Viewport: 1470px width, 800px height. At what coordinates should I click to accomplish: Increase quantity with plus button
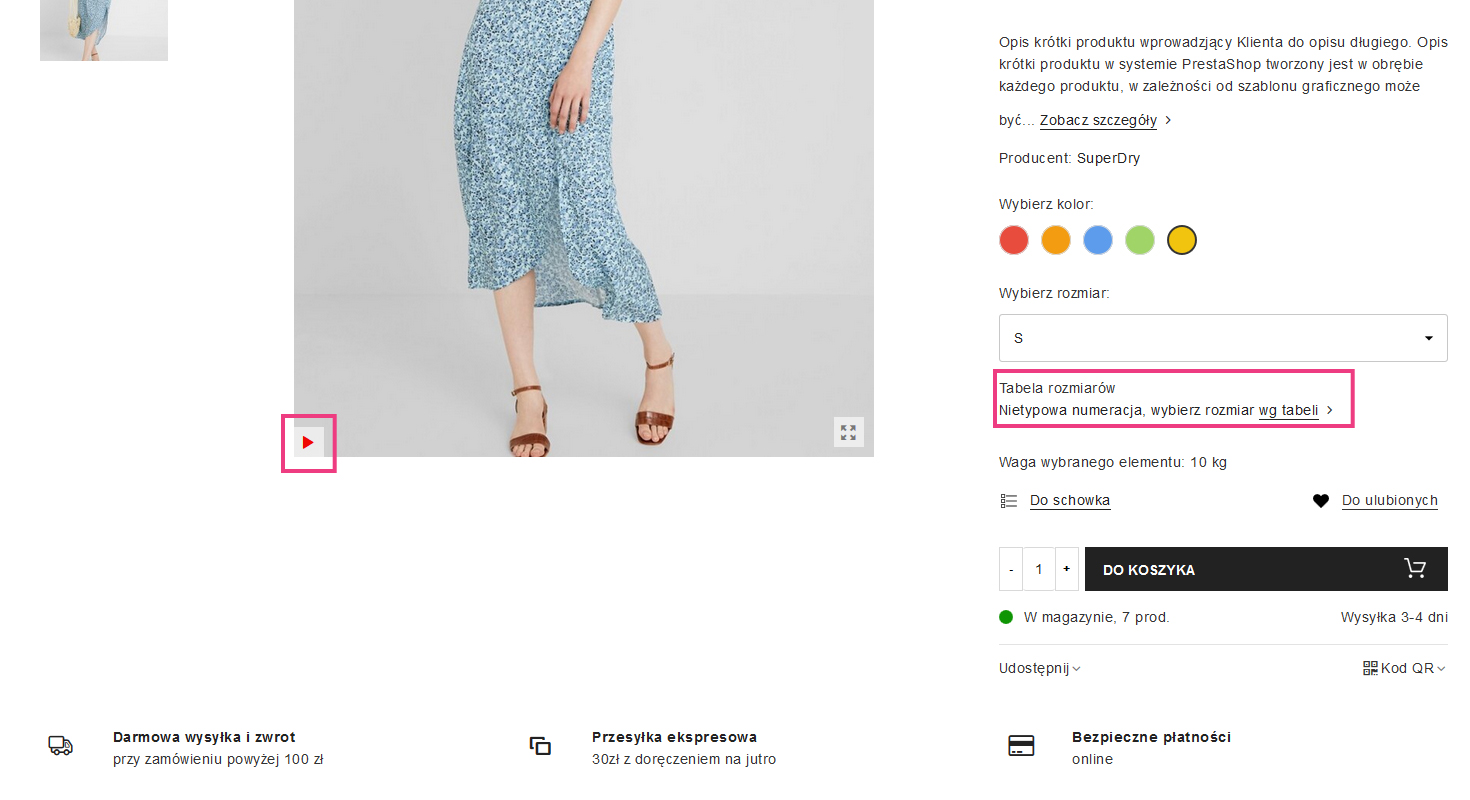coord(1066,569)
